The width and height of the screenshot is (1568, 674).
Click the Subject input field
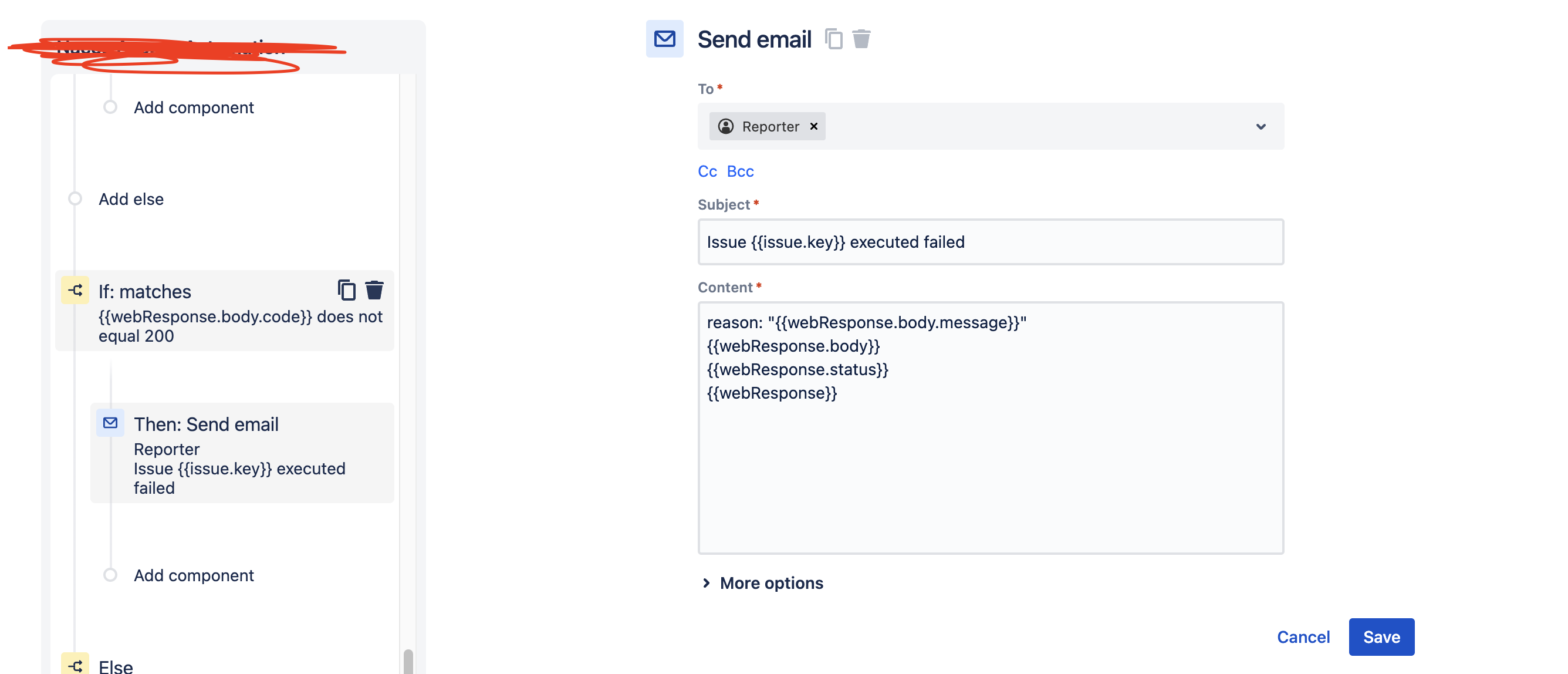[x=991, y=242]
